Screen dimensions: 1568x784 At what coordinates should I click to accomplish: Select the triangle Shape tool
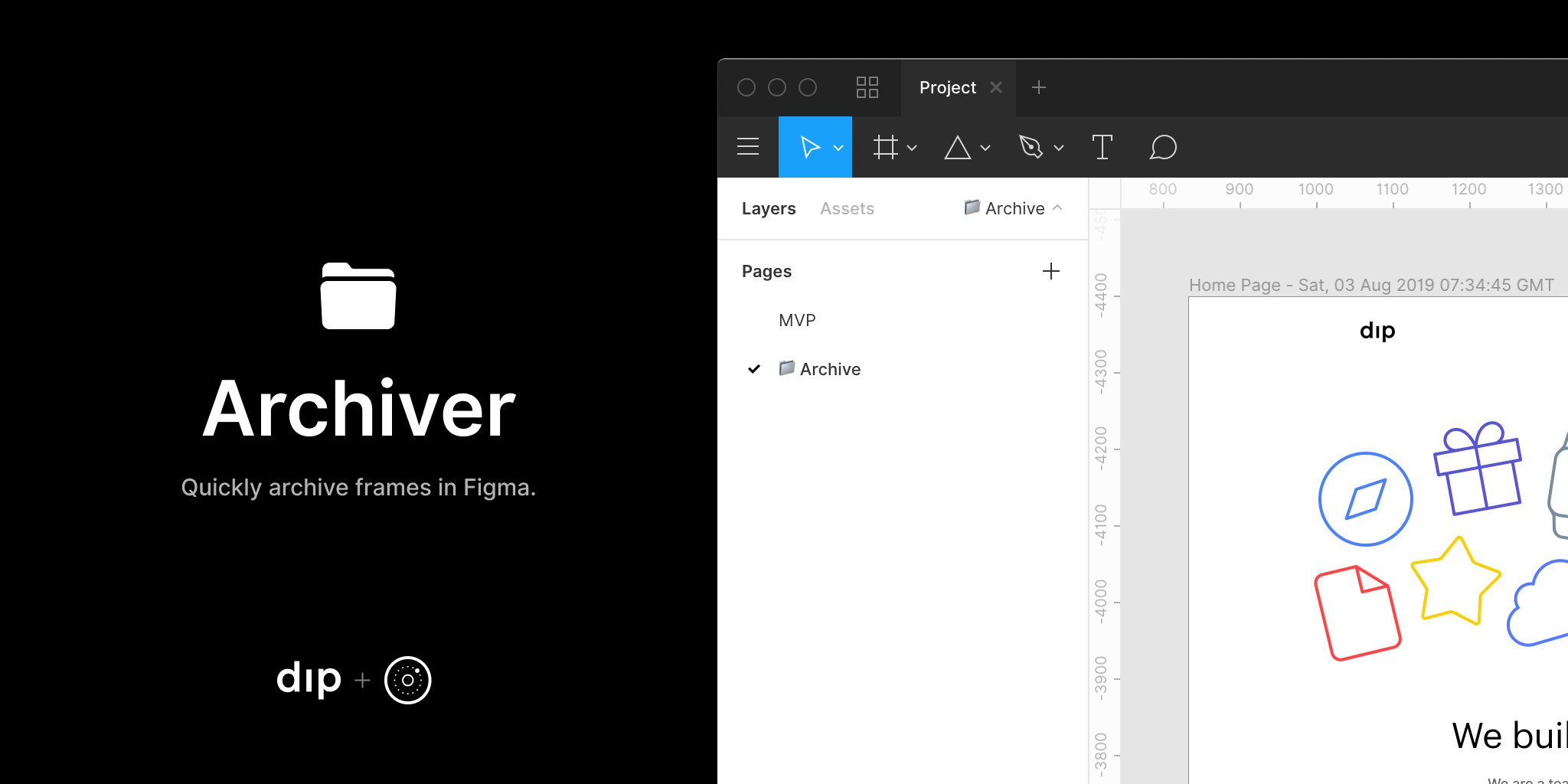(957, 147)
